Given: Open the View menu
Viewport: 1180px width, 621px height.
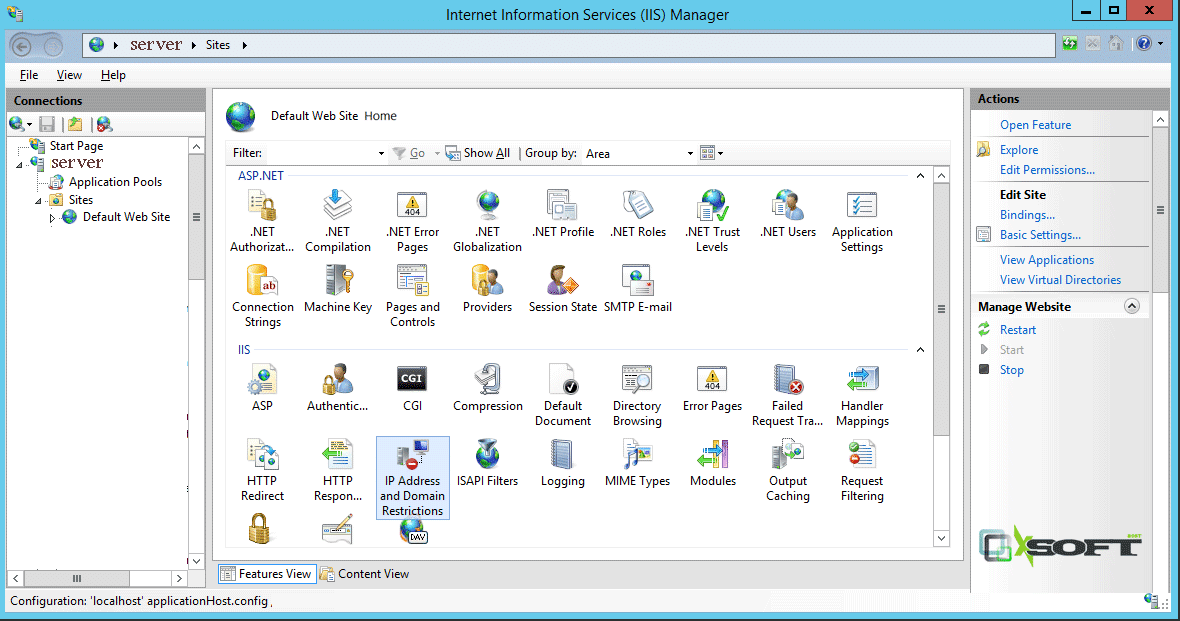Looking at the screenshot, I should coord(69,75).
